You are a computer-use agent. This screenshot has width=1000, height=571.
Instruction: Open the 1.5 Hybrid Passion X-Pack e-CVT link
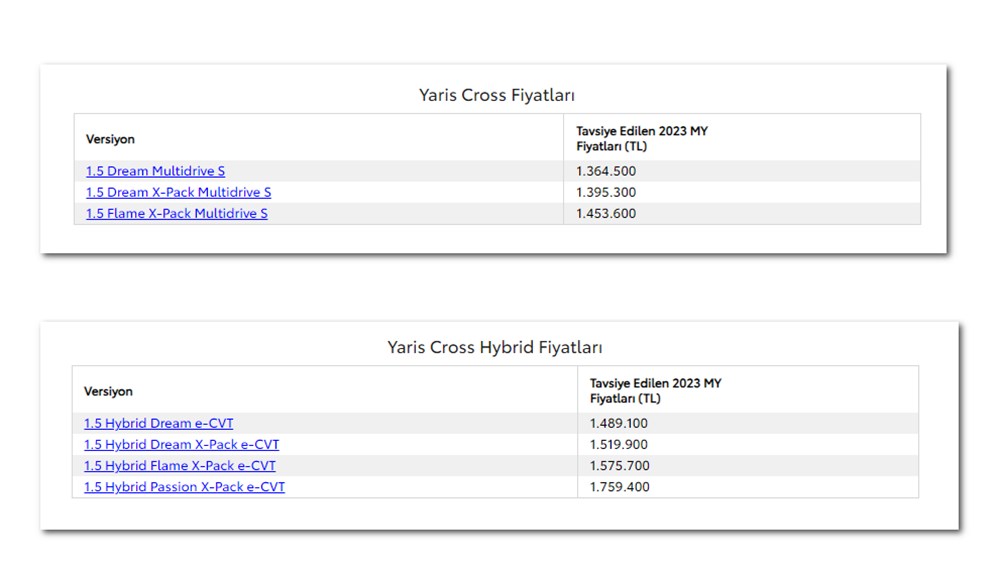pos(184,487)
